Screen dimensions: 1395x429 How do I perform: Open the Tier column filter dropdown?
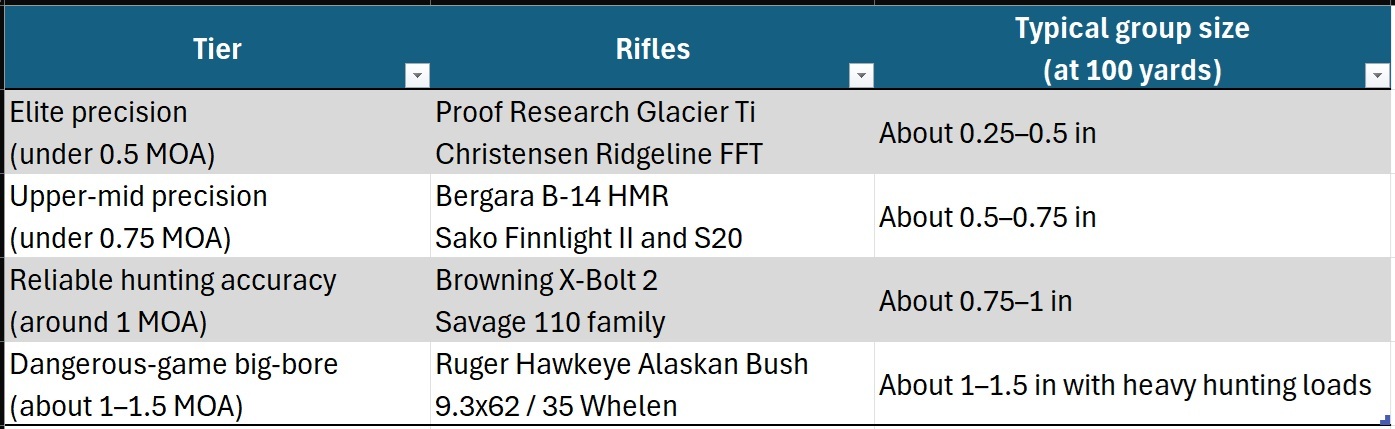(x=418, y=76)
